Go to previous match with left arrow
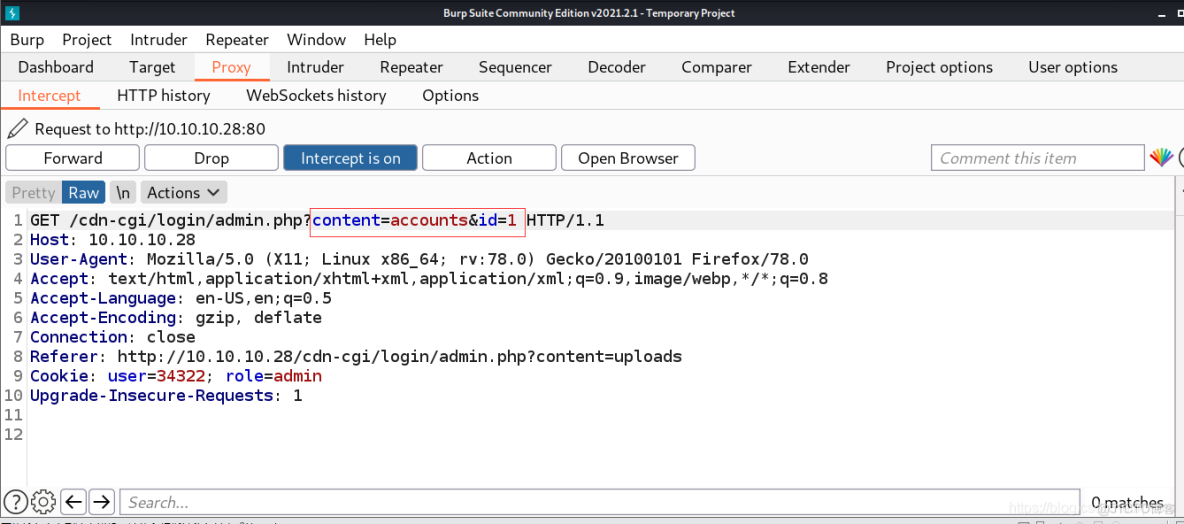Screen dimensions: 1184x524 pos(73,502)
